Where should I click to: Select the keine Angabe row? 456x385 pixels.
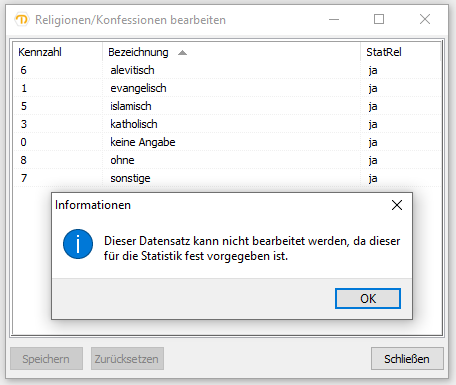click(227, 142)
